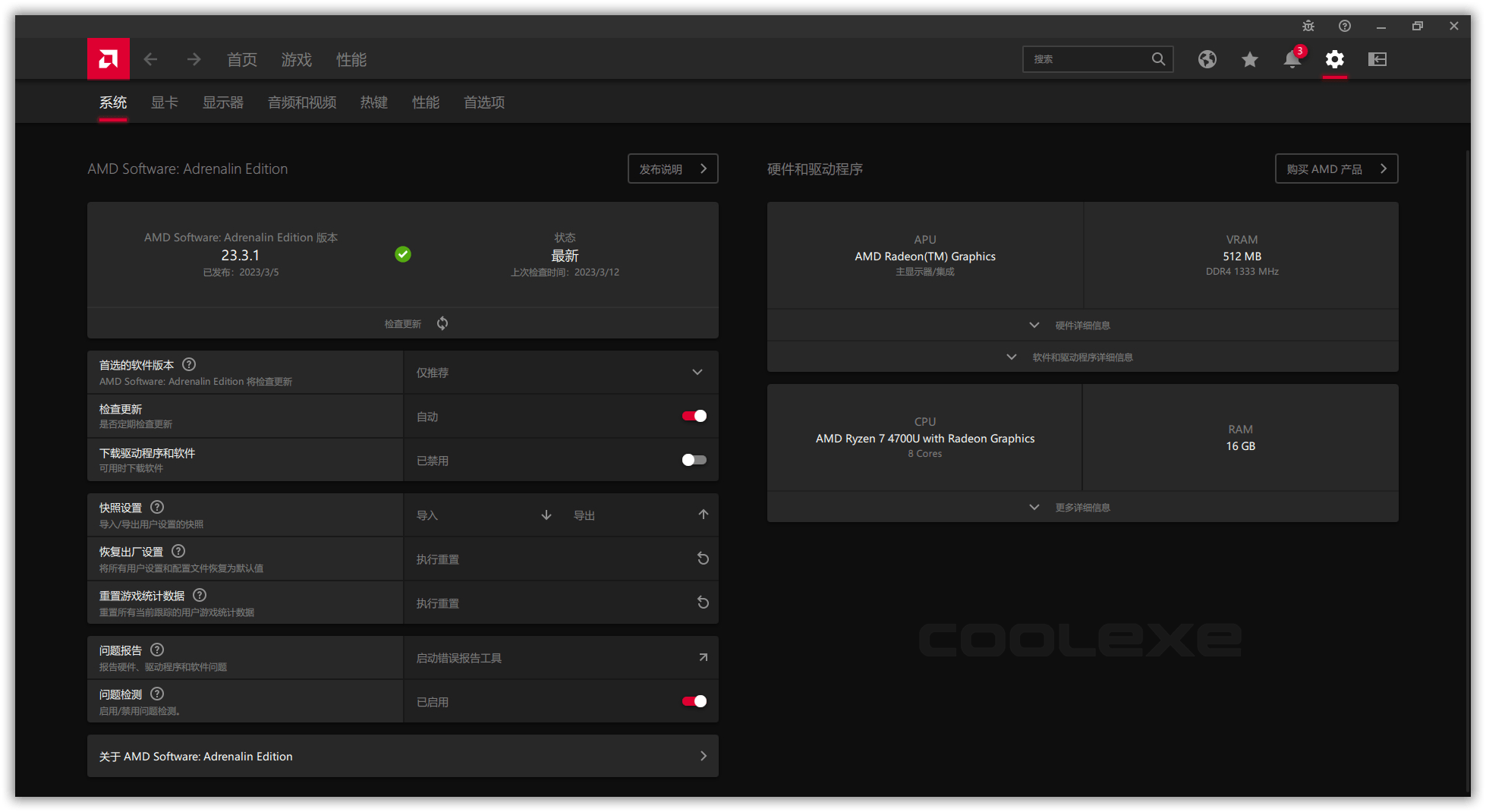
Task: Open 关于 AMD Software: Adrenalin Edition row
Action: (x=403, y=756)
